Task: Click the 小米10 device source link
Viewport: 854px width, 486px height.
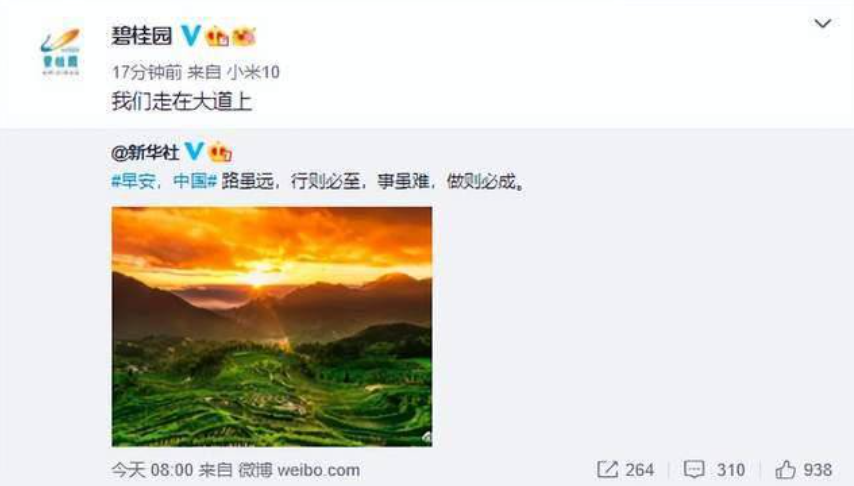Action: (253, 72)
